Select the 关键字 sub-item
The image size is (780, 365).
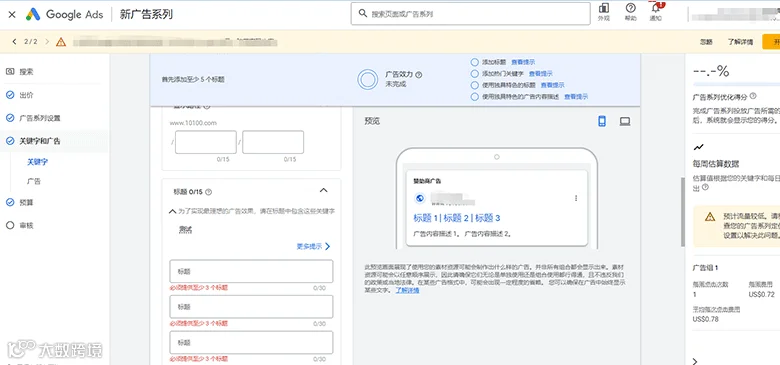37,162
